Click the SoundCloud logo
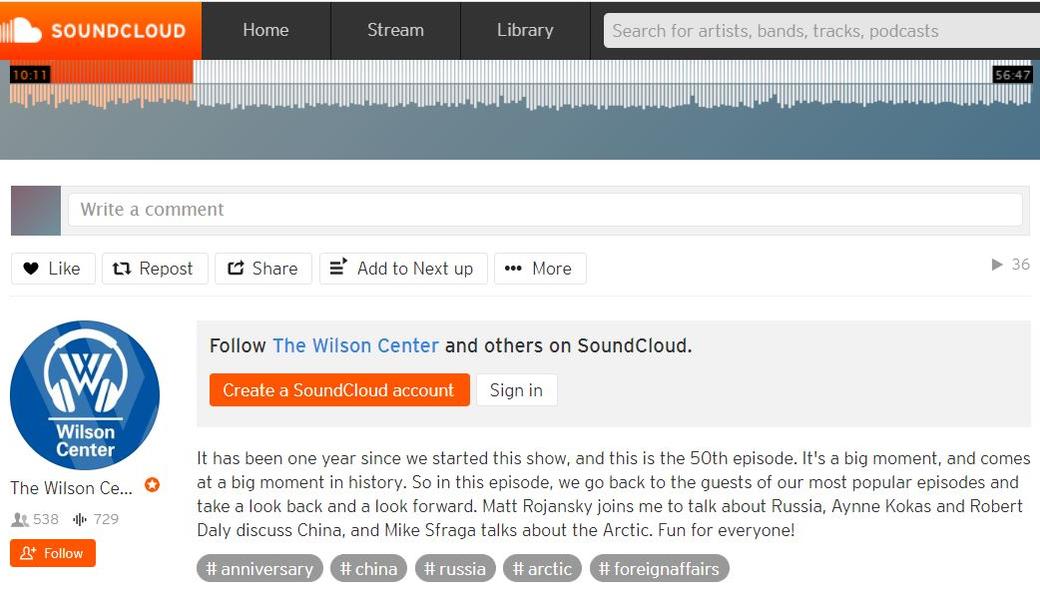 pos(100,30)
